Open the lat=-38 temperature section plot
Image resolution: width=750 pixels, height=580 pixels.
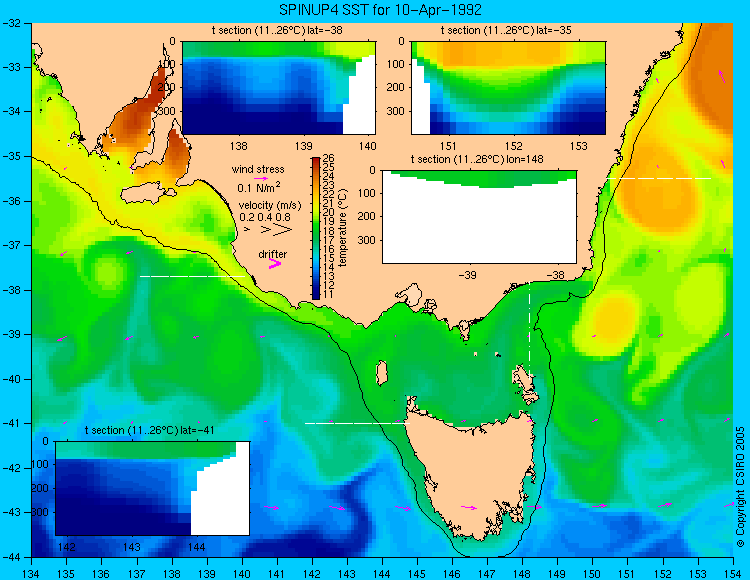click(x=279, y=88)
